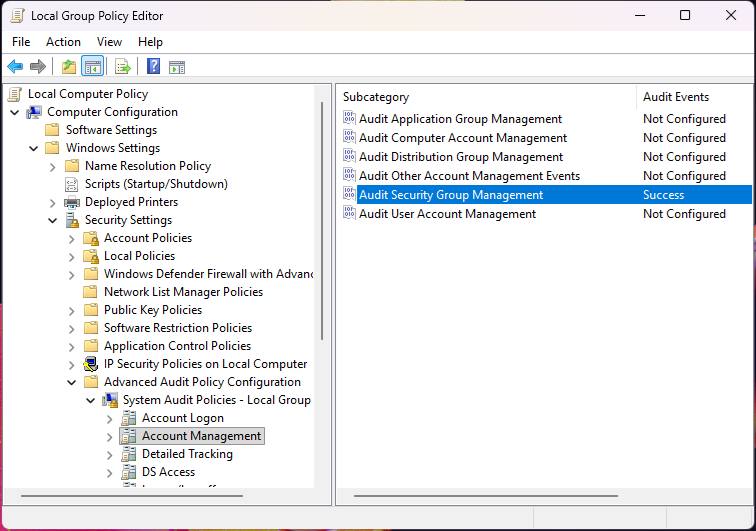Click the Audit User Account Management policy icon
The width and height of the screenshot is (756, 531).
click(x=349, y=214)
